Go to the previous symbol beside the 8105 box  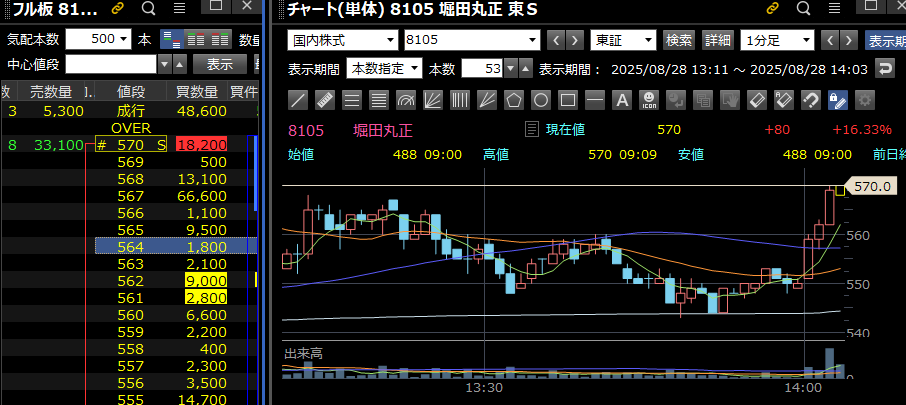pos(556,40)
